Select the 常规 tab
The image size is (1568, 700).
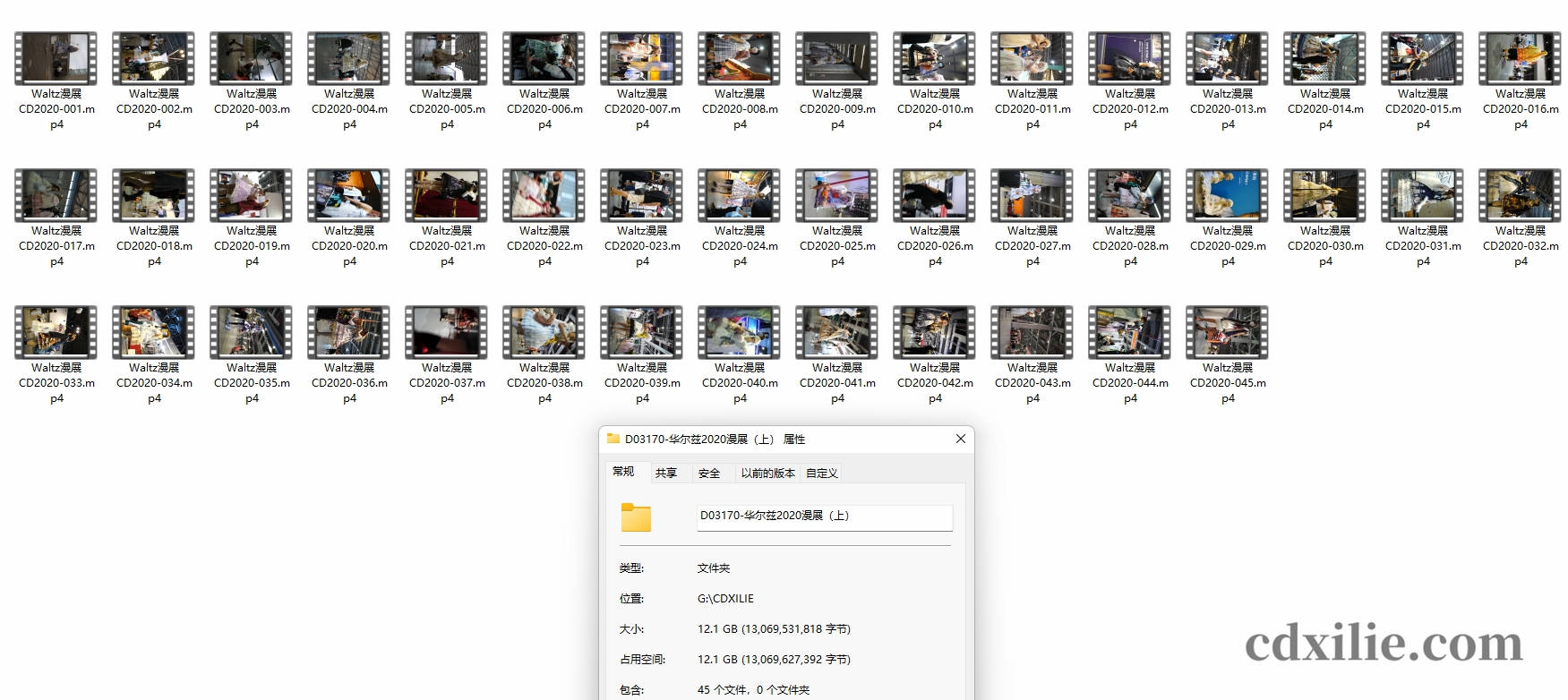tap(623, 472)
